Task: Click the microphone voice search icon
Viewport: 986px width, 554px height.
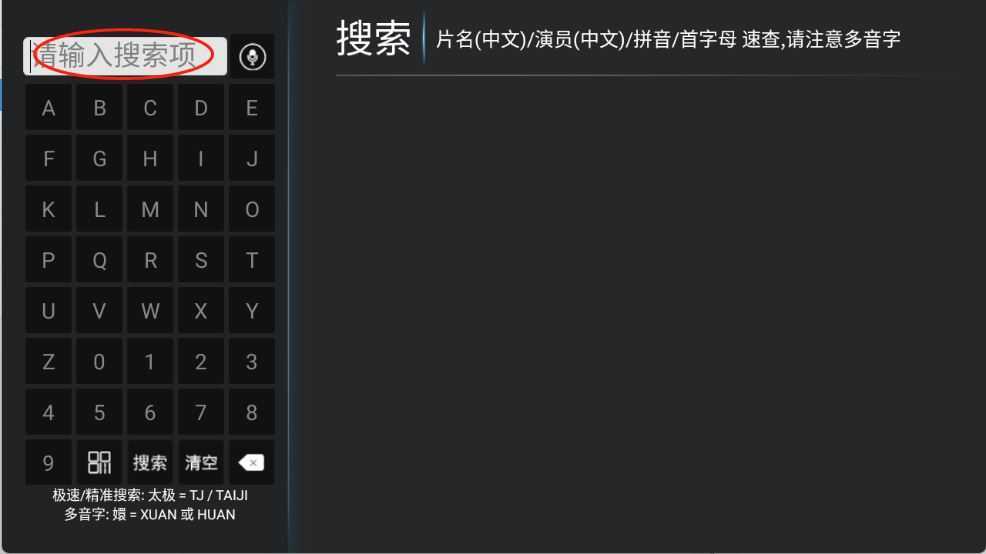Action: pos(252,57)
